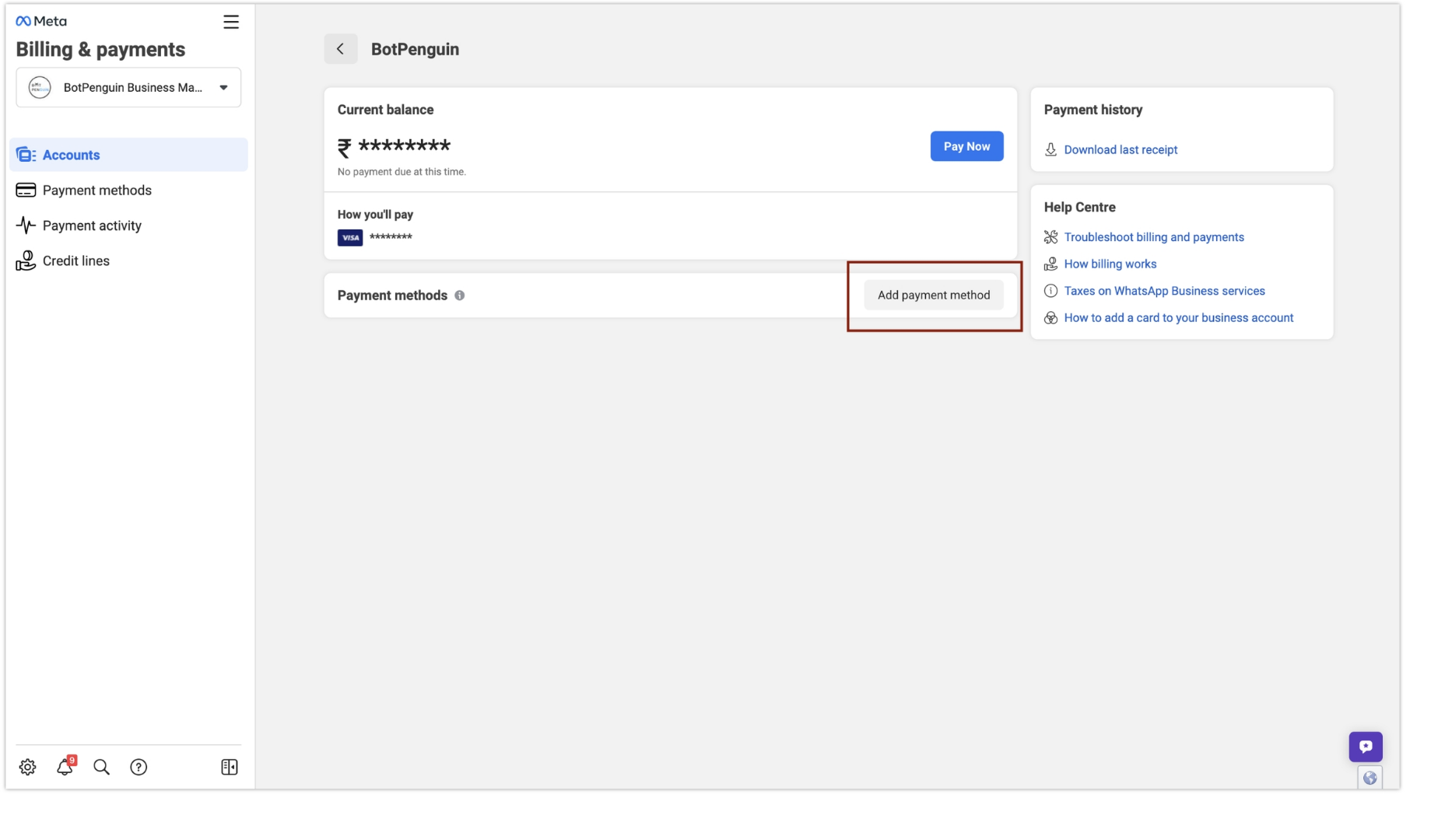Open the Help question mark icon
1452x840 pixels.
(x=139, y=767)
